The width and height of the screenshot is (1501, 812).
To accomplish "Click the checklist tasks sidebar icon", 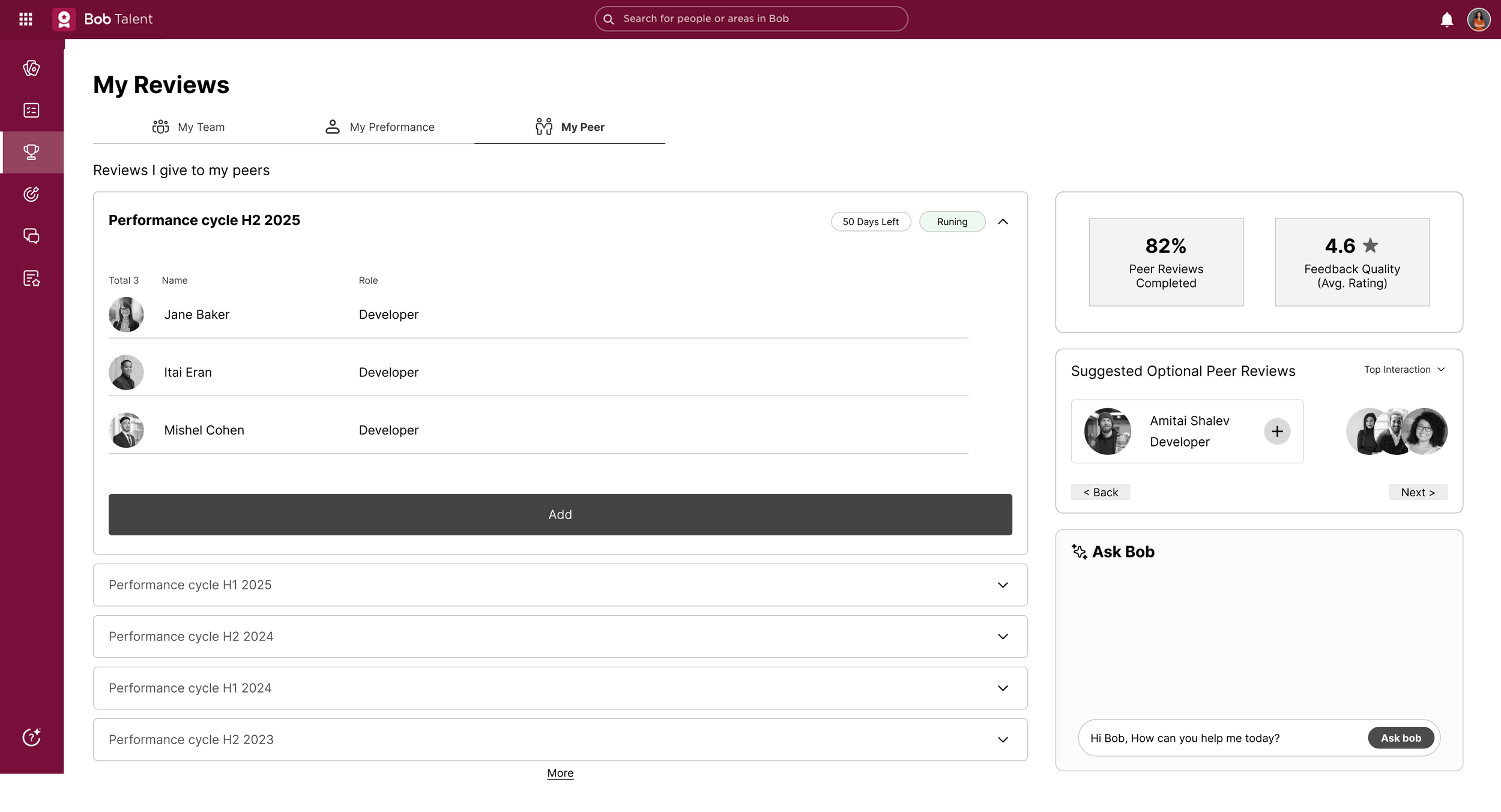I will coord(31,110).
